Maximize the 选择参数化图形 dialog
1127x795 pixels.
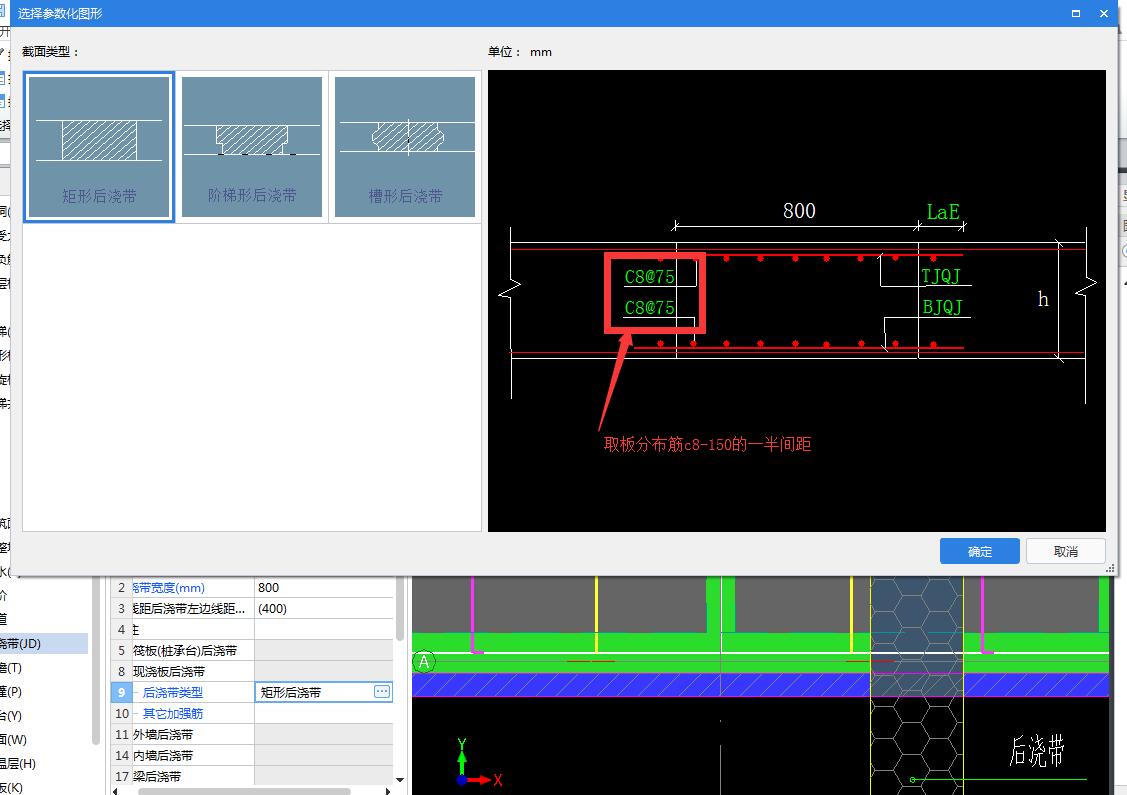point(1076,14)
